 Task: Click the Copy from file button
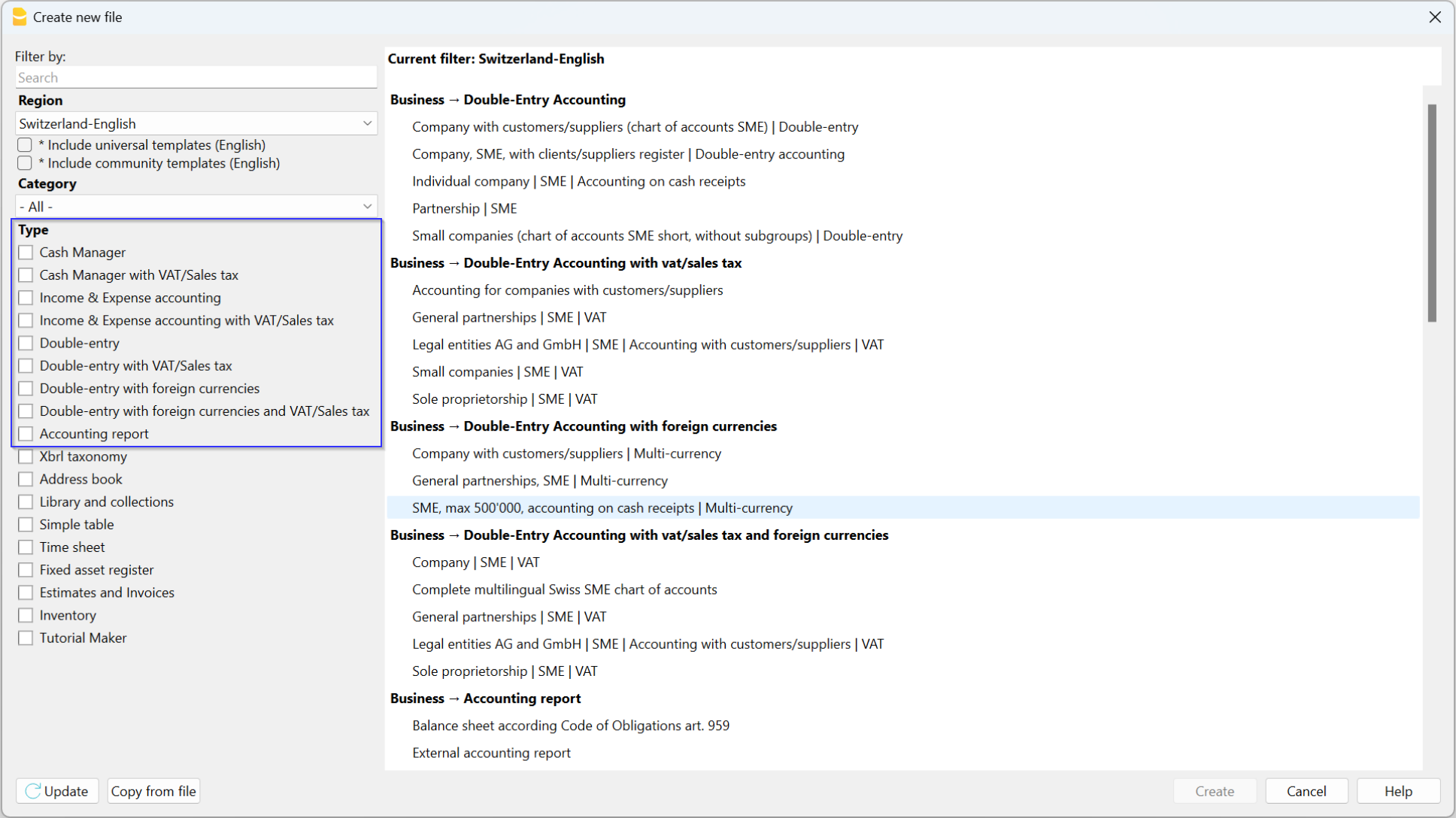(153, 791)
